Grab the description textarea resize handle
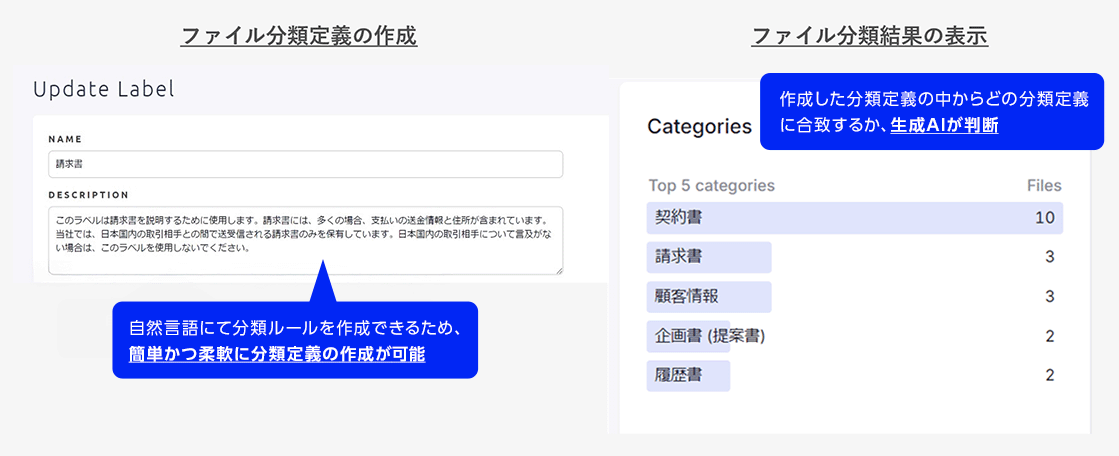 (558, 269)
